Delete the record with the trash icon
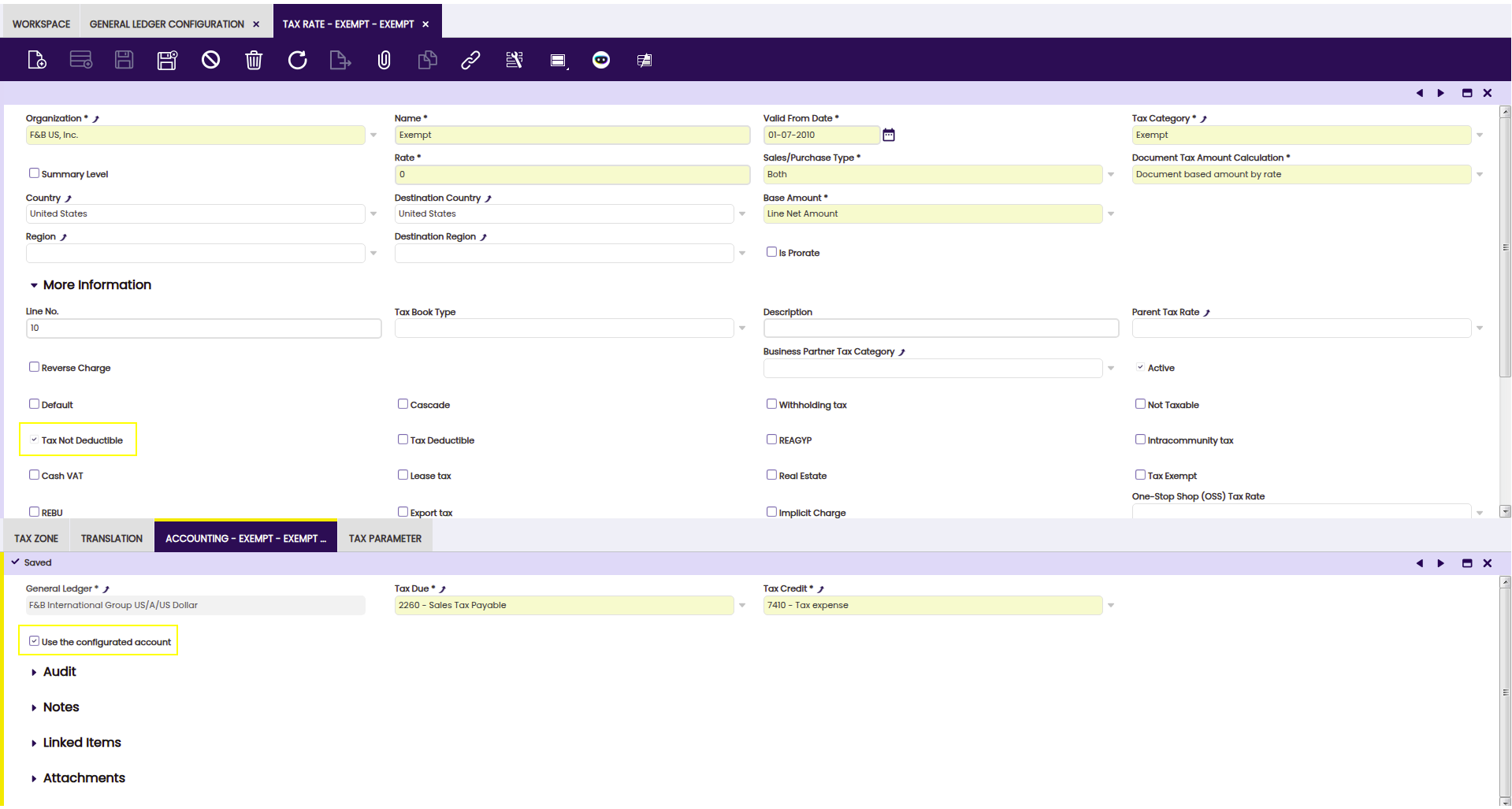 [254, 60]
